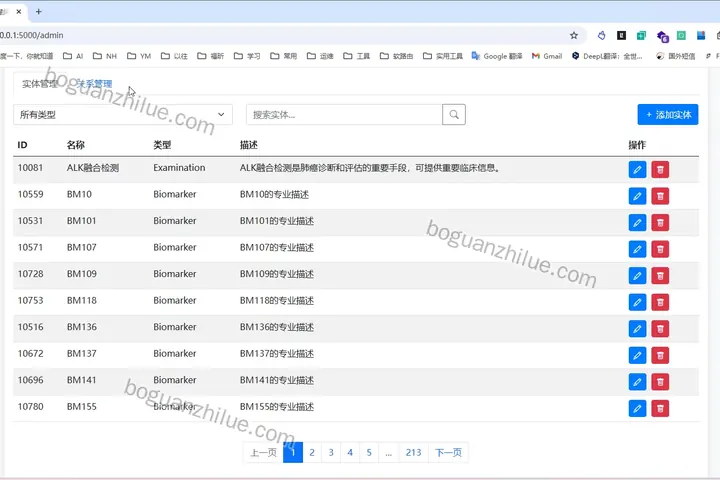Go to page 5
The height and width of the screenshot is (480, 720).
tap(369, 452)
